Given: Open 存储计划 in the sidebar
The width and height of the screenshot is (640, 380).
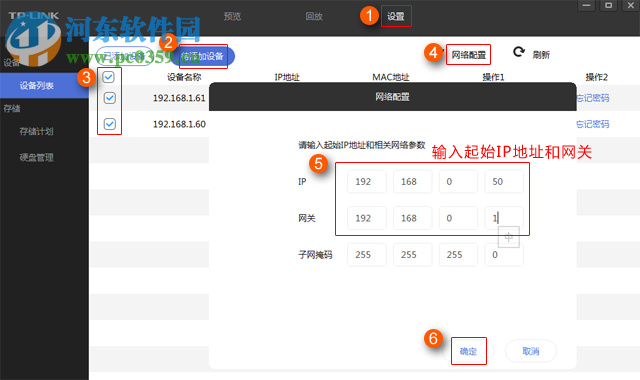Looking at the screenshot, I should tap(36, 131).
